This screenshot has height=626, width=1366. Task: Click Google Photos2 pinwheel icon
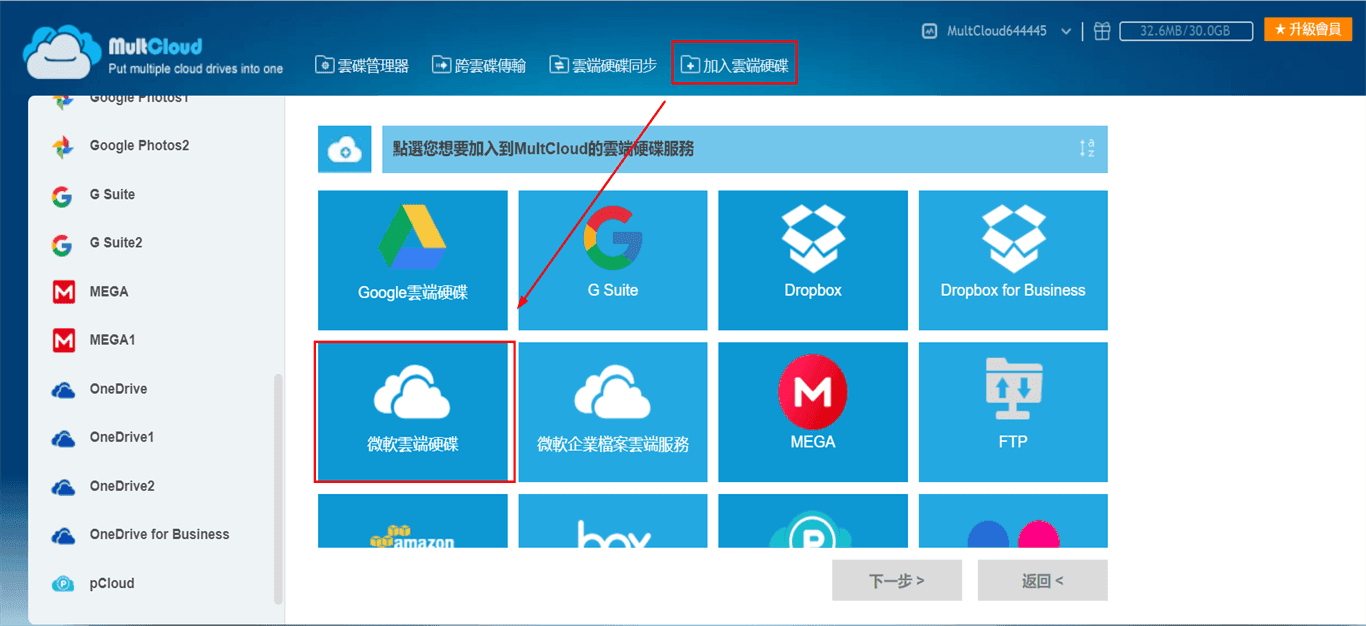click(x=62, y=146)
